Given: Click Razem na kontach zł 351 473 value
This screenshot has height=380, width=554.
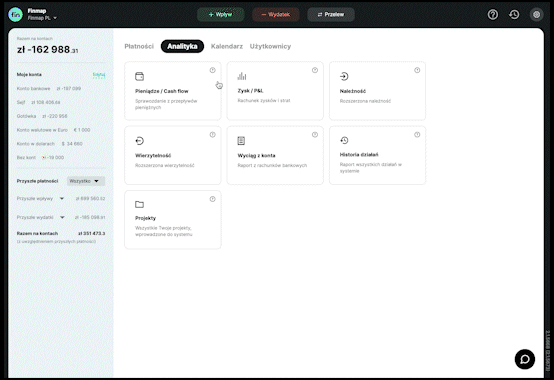Looking at the screenshot, I should click(92, 233).
